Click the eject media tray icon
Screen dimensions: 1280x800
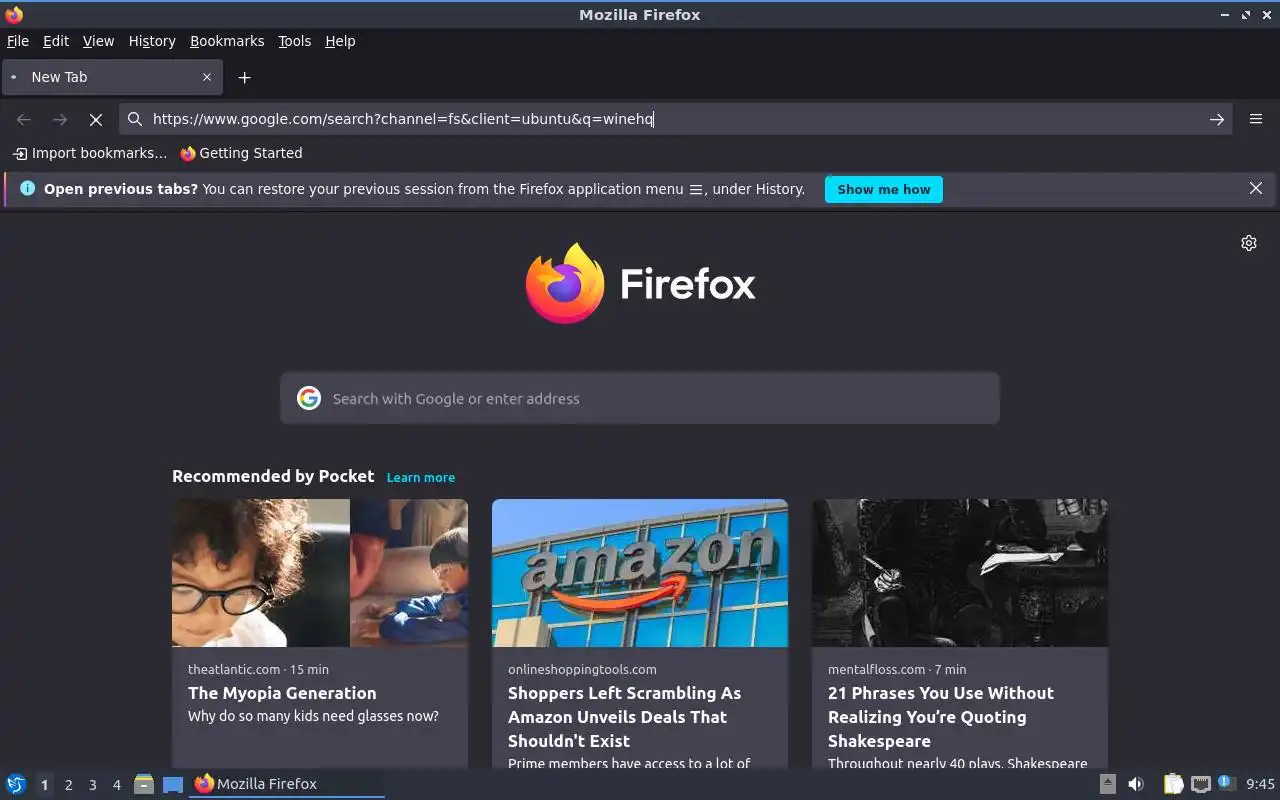tap(1107, 784)
